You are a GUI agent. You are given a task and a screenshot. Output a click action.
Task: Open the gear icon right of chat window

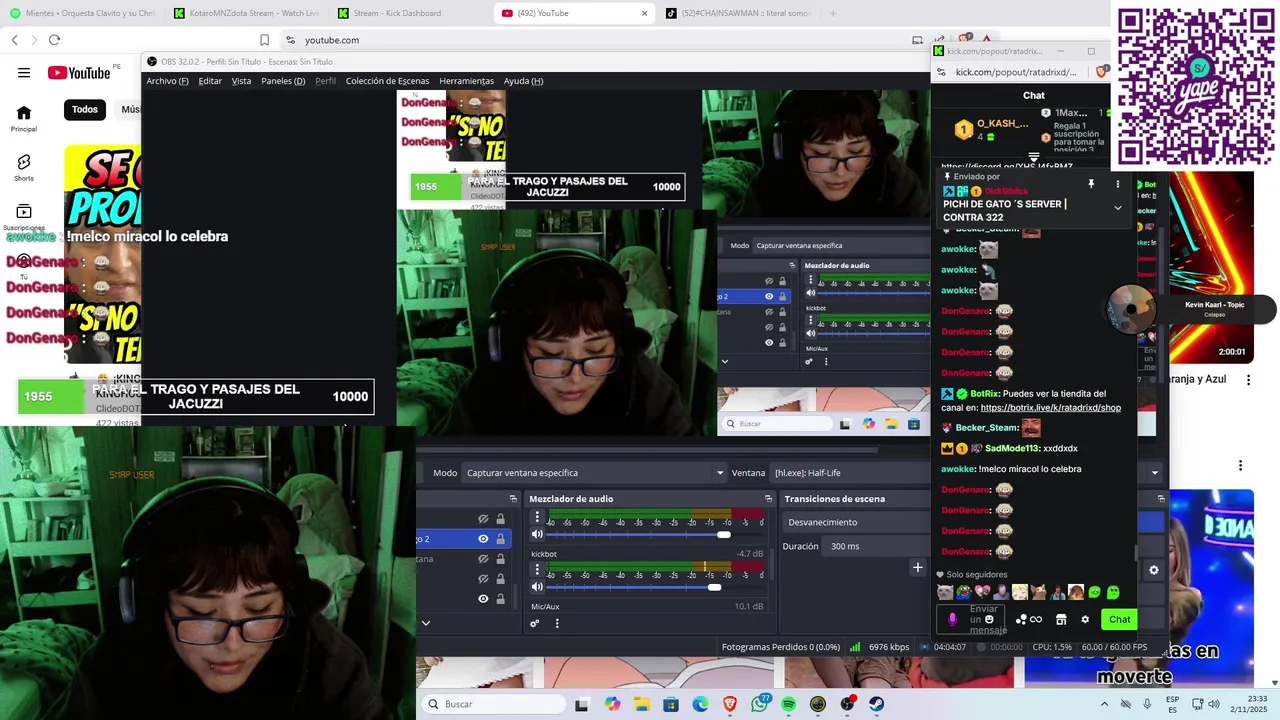pos(1153,570)
